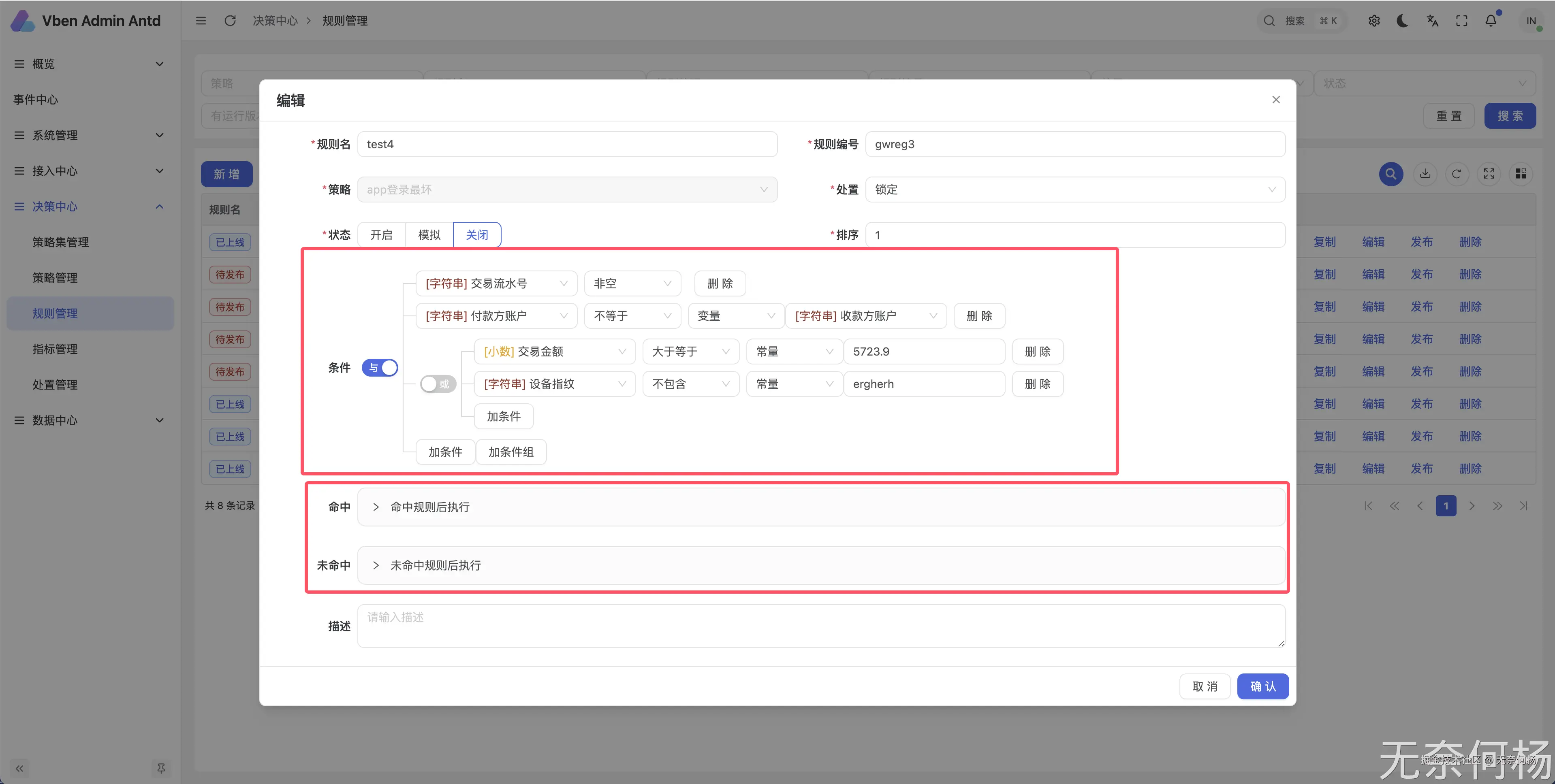Click the 加条件组 button
Viewport: 1555px width, 784px height.
pyautogui.click(x=511, y=452)
